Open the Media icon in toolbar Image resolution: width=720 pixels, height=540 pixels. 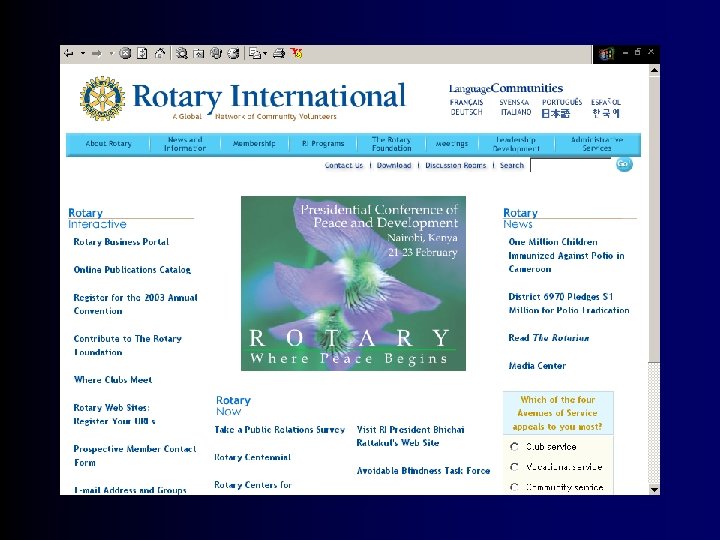[216, 54]
